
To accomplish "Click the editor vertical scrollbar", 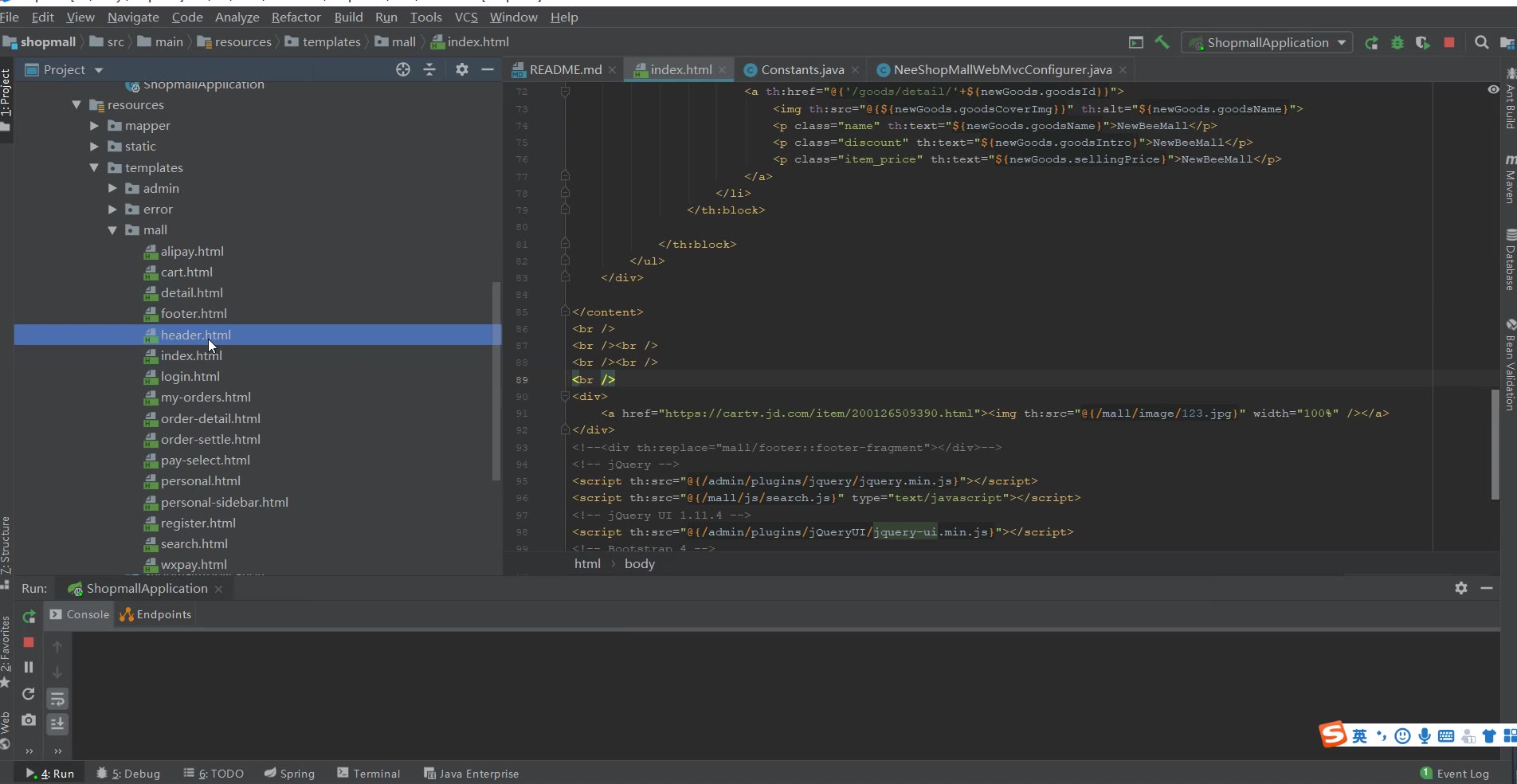I will 1495,445.
